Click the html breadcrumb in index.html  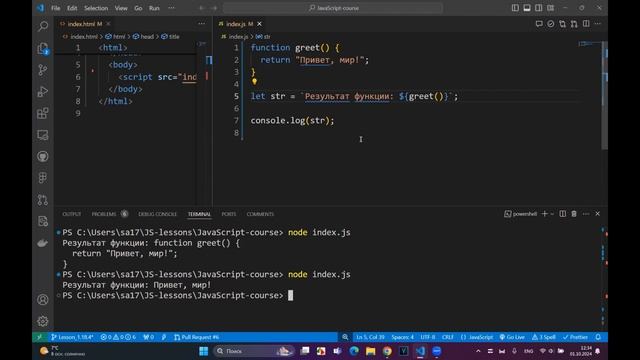point(116,36)
